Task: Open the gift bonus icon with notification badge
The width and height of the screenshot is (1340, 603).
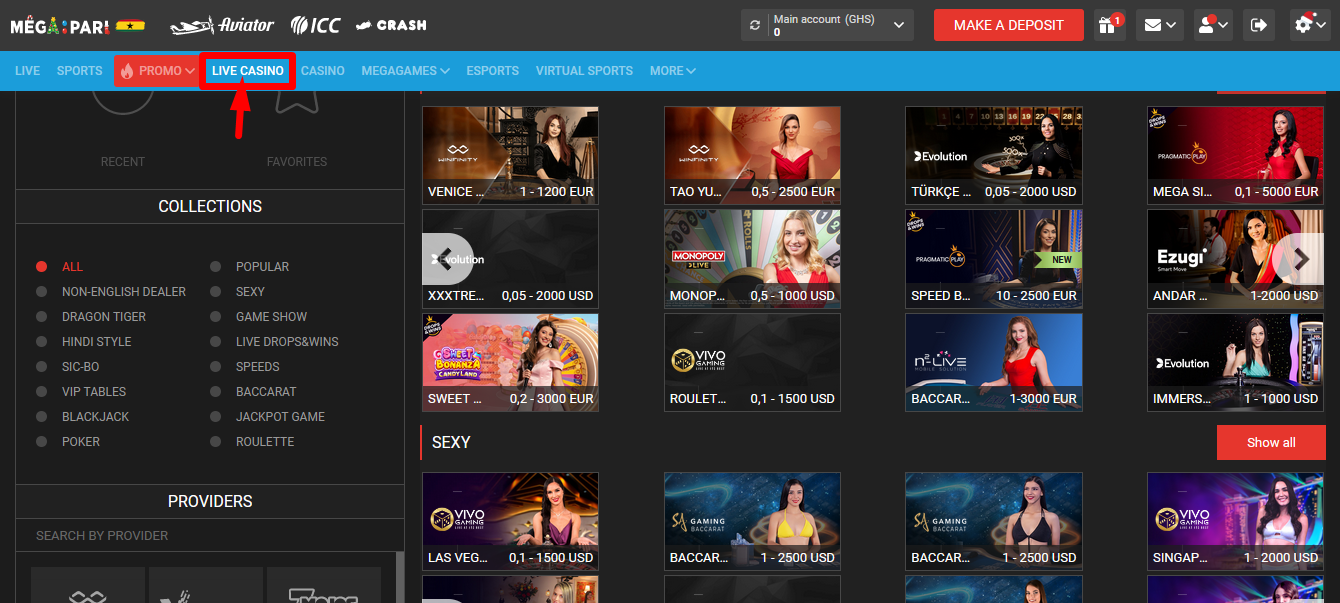Action: (x=1108, y=24)
